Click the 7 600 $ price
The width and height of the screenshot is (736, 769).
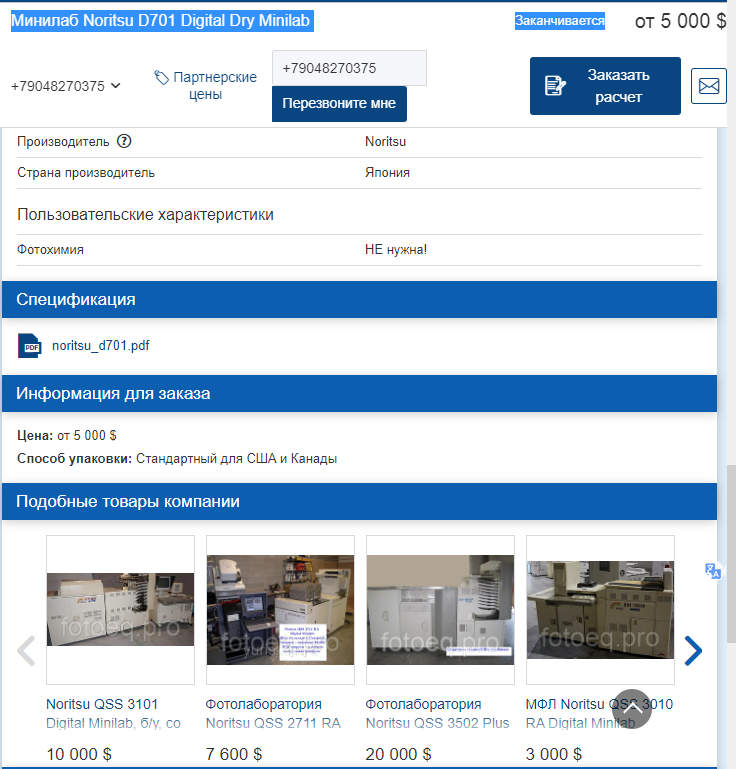point(234,754)
